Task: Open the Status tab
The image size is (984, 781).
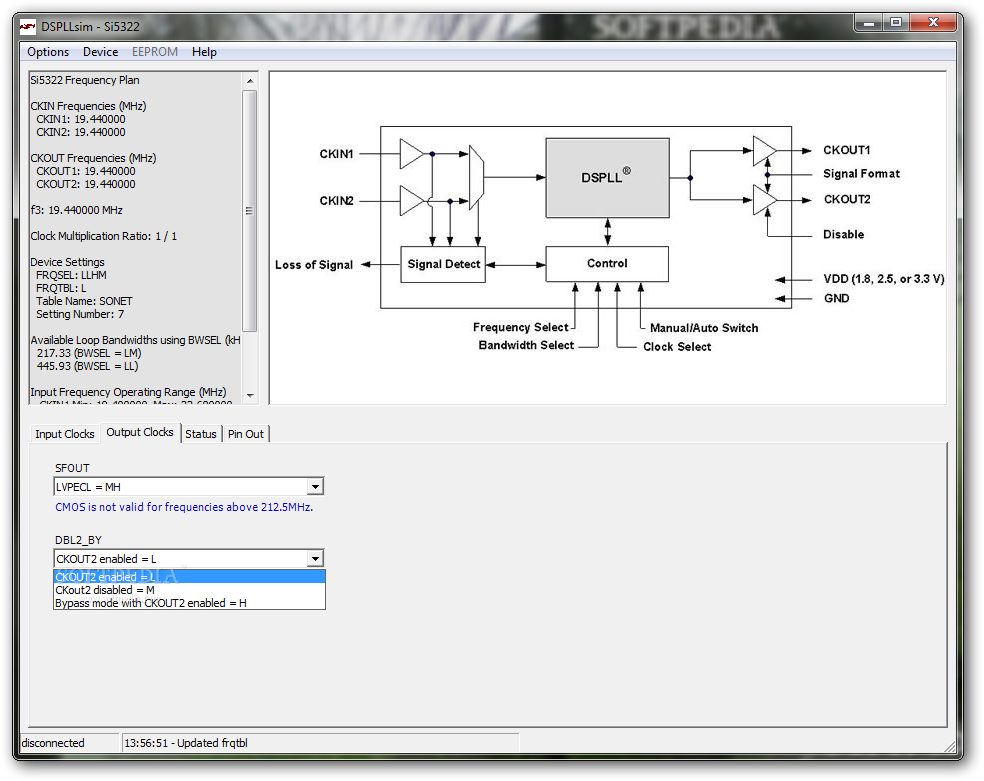Action: coord(201,434)
